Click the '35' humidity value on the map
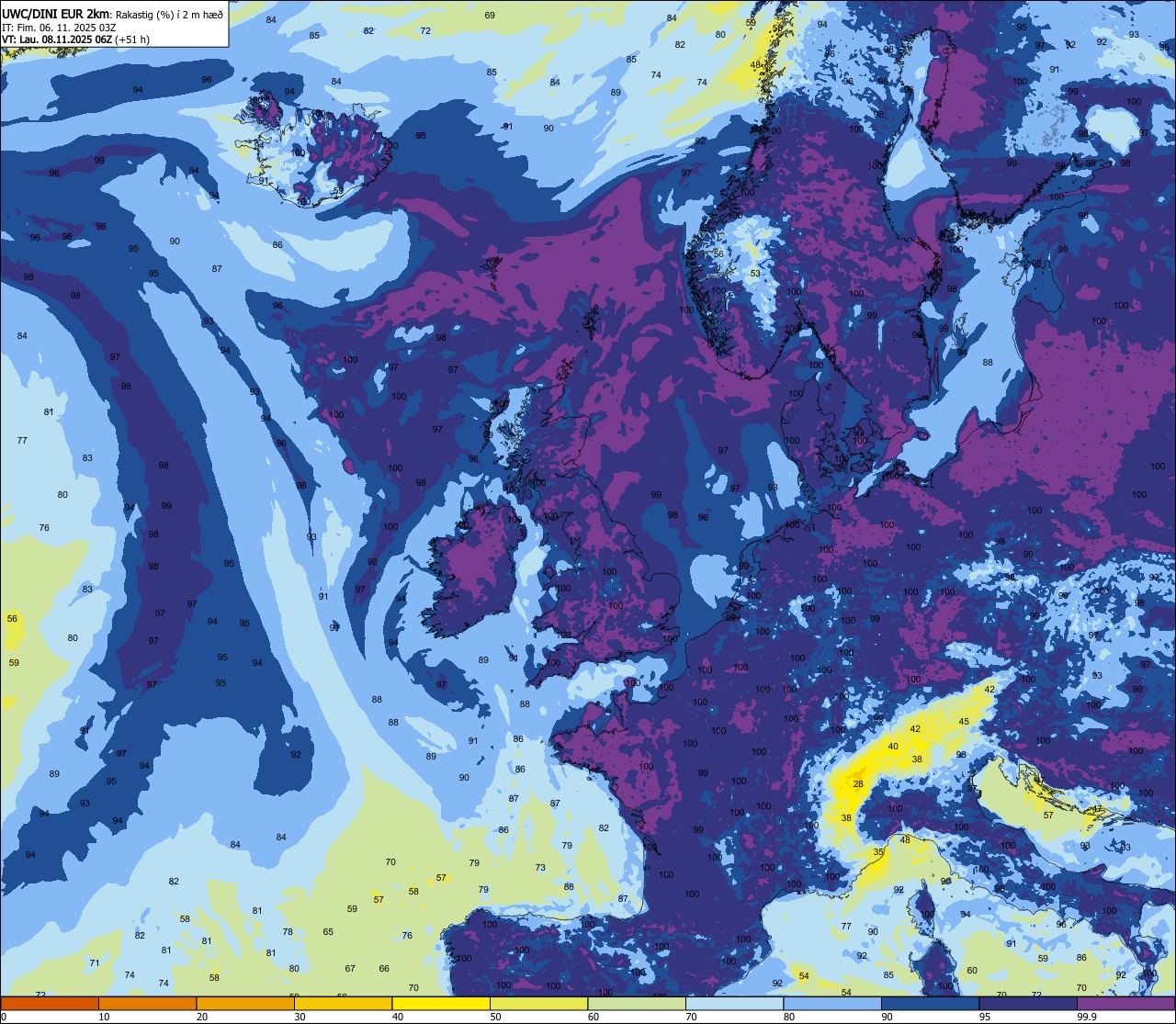 coord(878,852)
